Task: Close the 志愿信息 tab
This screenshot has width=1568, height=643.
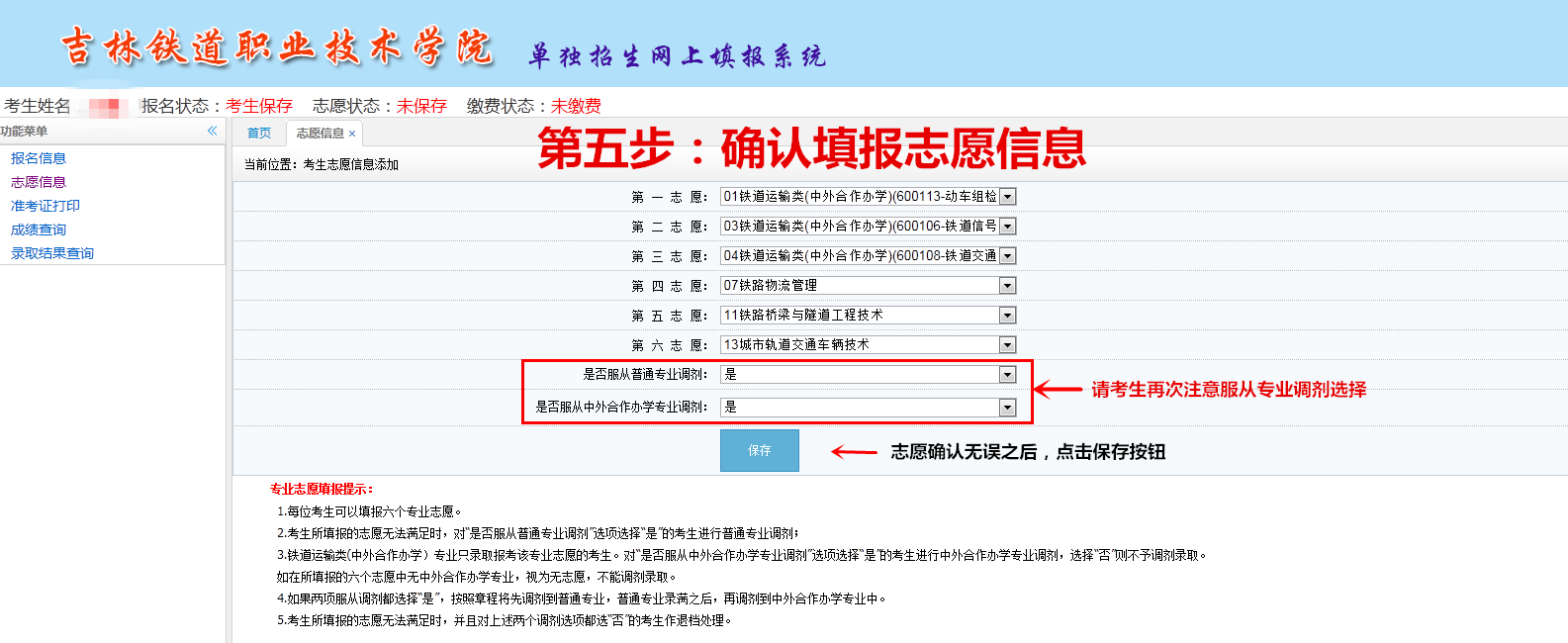Action: point(352,134)
